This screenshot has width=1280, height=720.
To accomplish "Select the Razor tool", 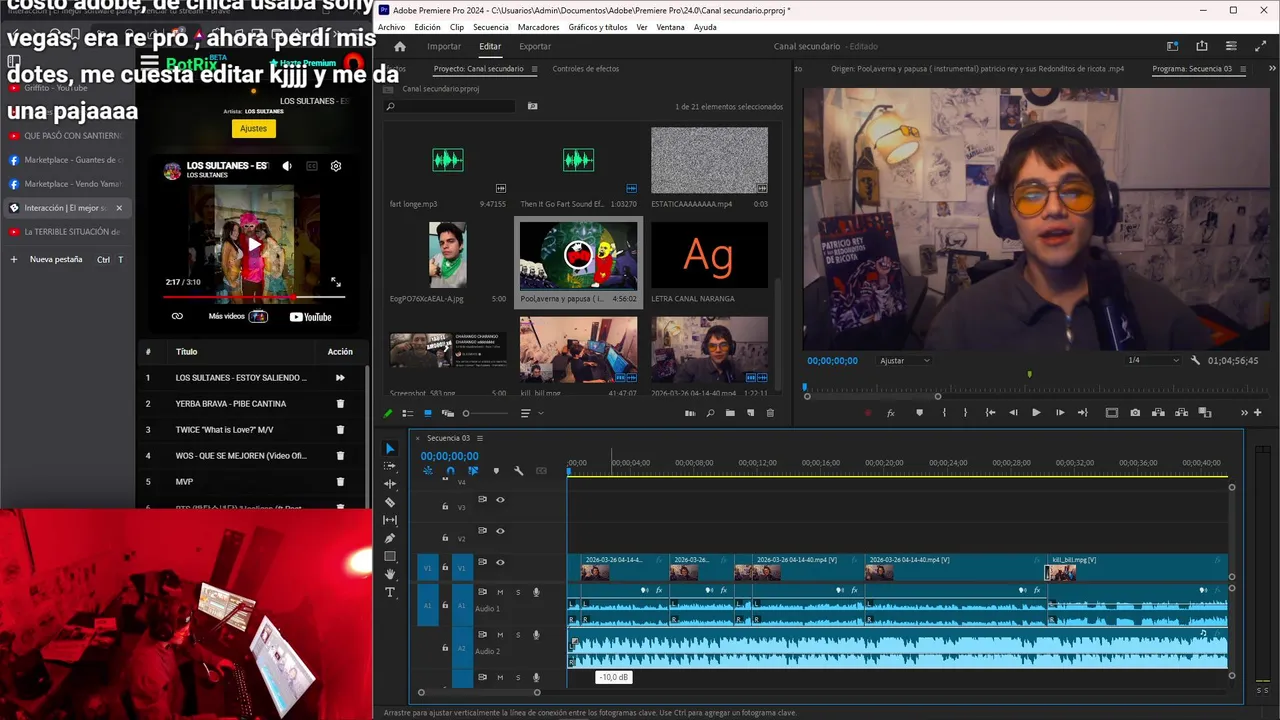I will 390,502.
